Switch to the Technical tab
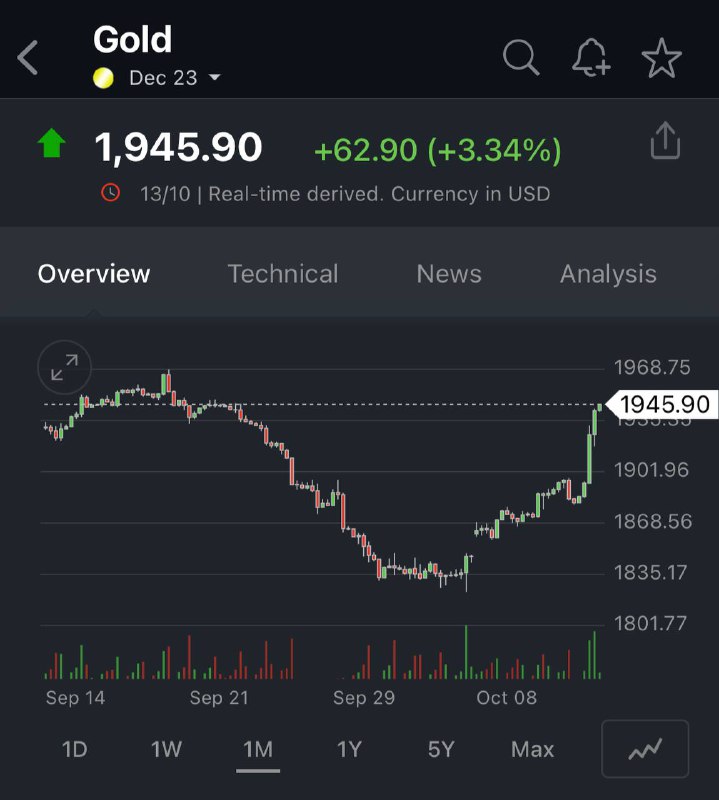719x800 pixels. tap(283, 274)
